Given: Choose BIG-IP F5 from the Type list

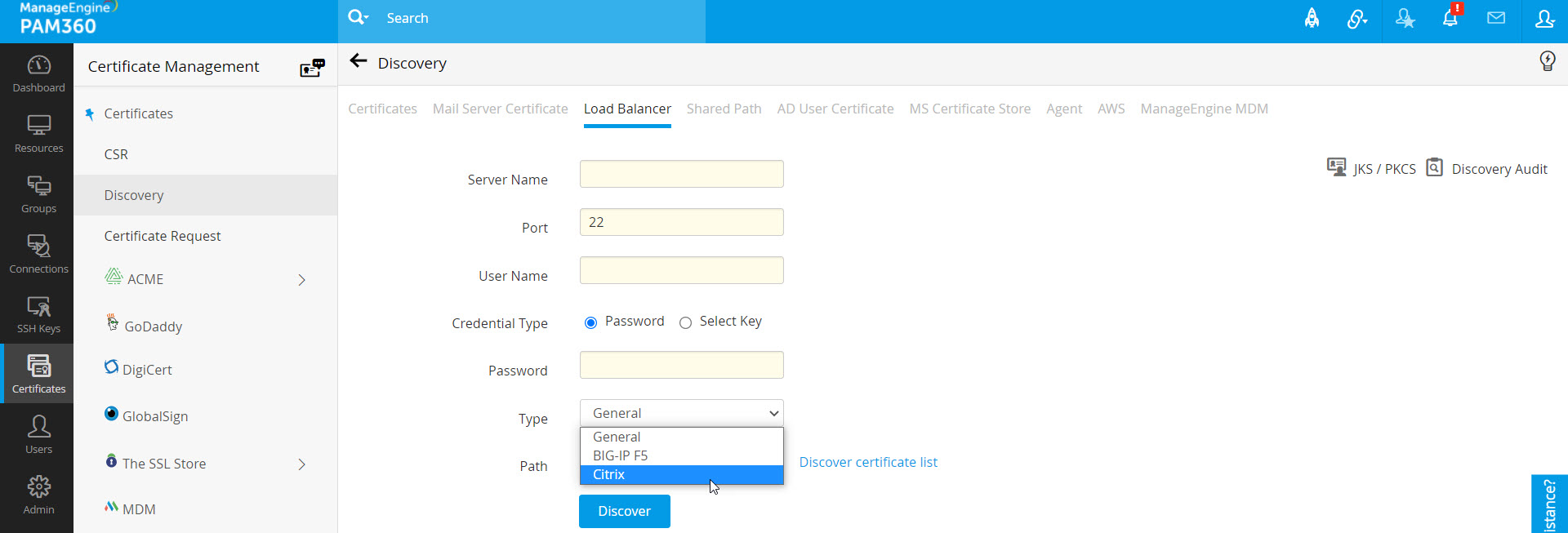Looking at the screenshot, I should pos(682,455).
